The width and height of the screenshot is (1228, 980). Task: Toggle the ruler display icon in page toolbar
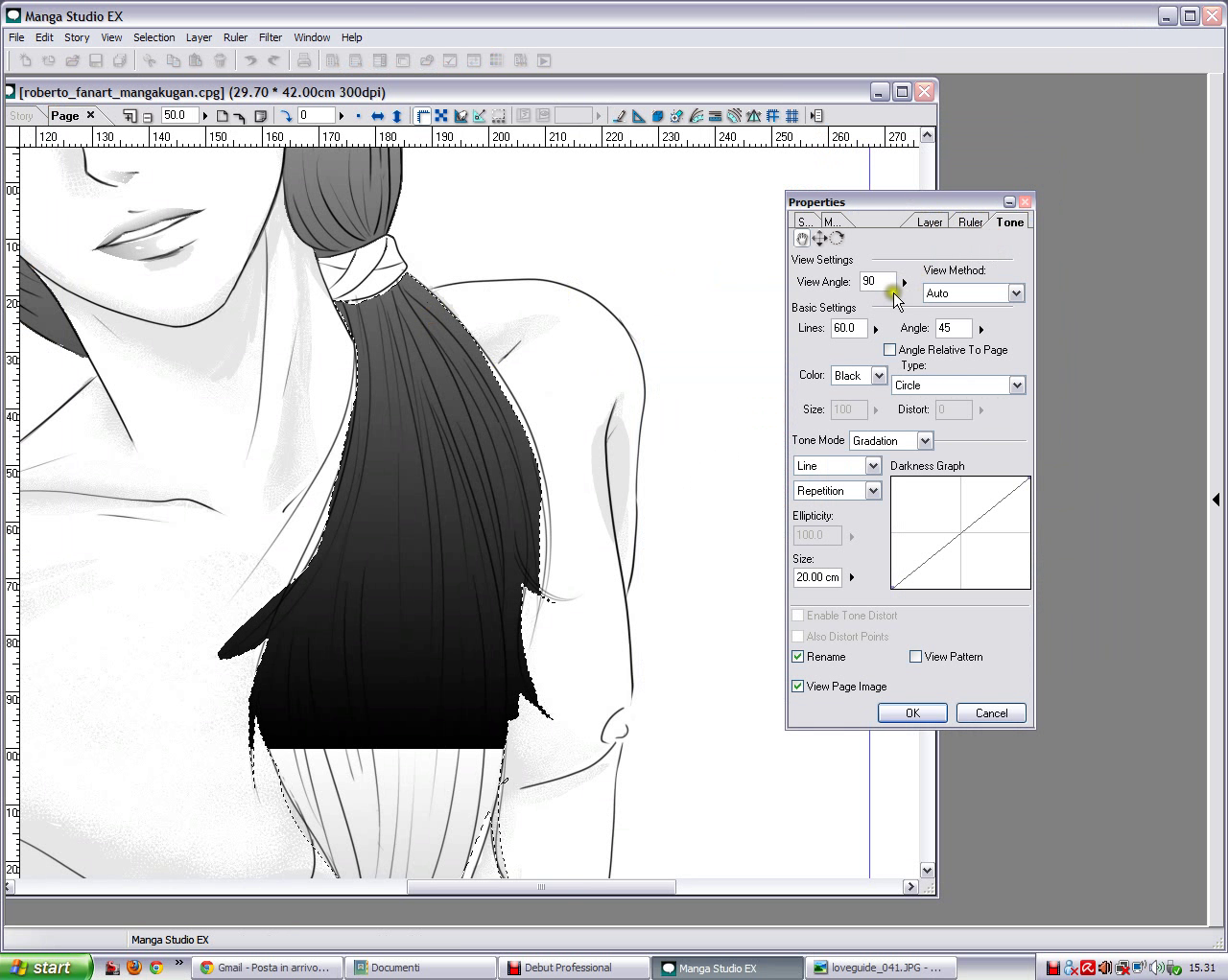click(x=423, y=116)
